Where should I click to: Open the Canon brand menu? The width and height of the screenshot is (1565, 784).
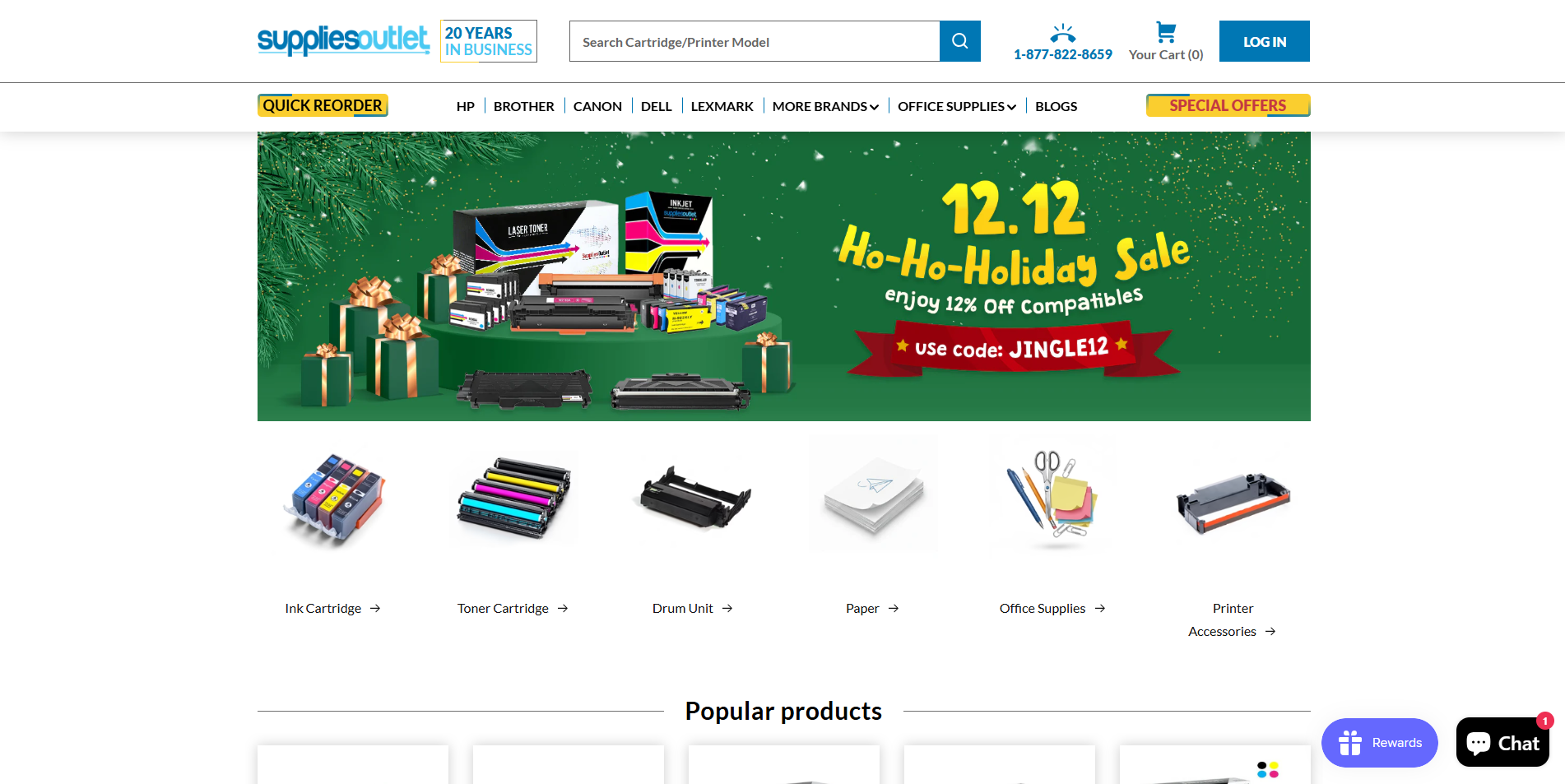point(597,106)
